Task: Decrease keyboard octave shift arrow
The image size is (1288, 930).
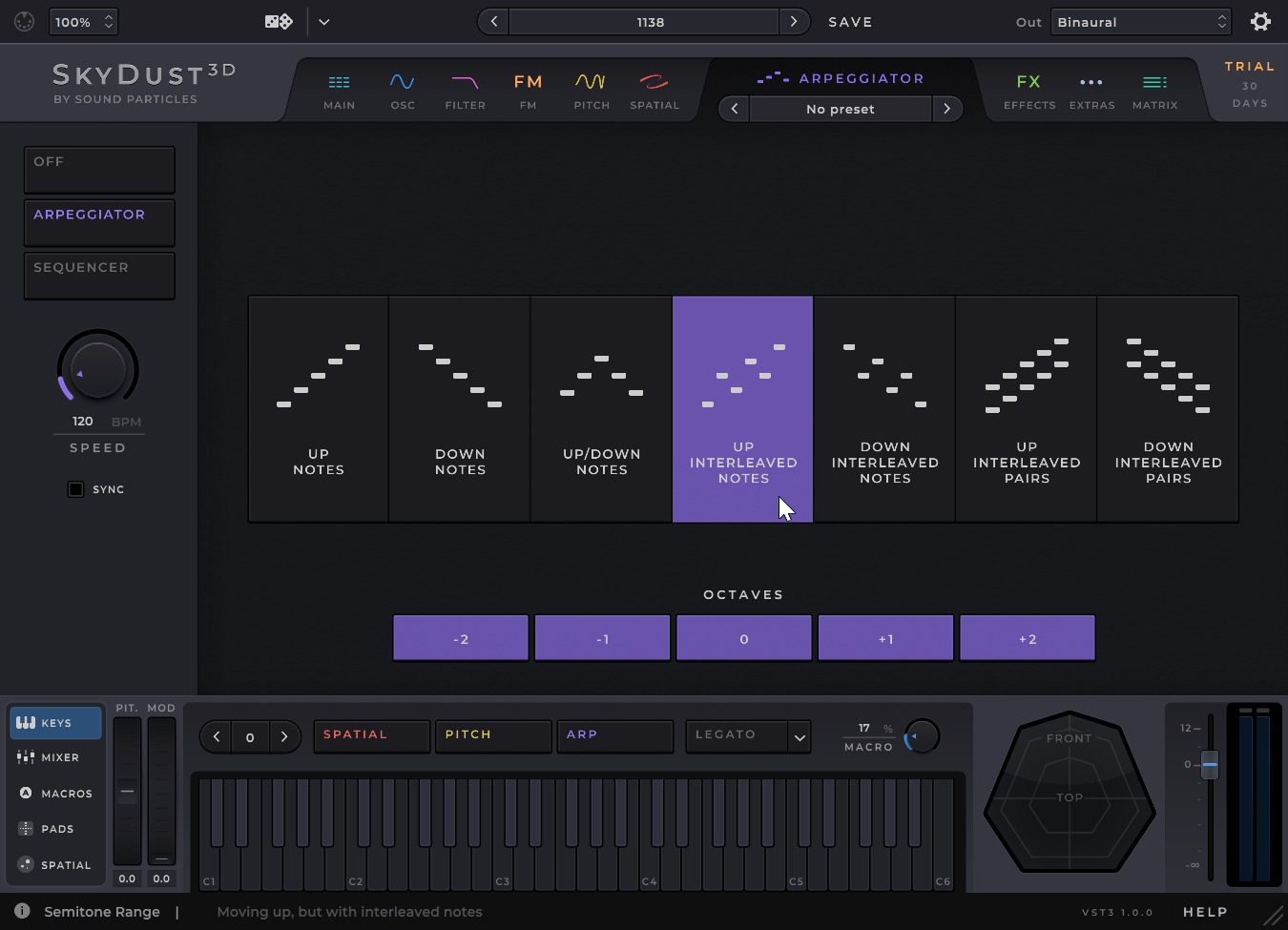Action: coord(217,736)
